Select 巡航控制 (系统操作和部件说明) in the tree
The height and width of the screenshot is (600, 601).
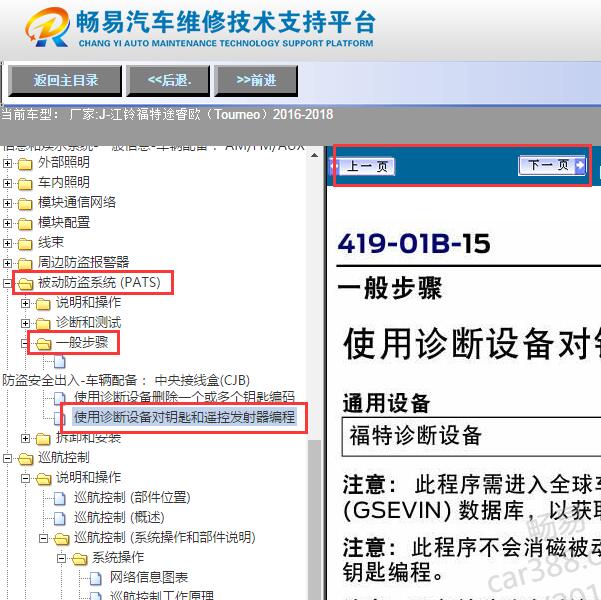pos(165,537)
